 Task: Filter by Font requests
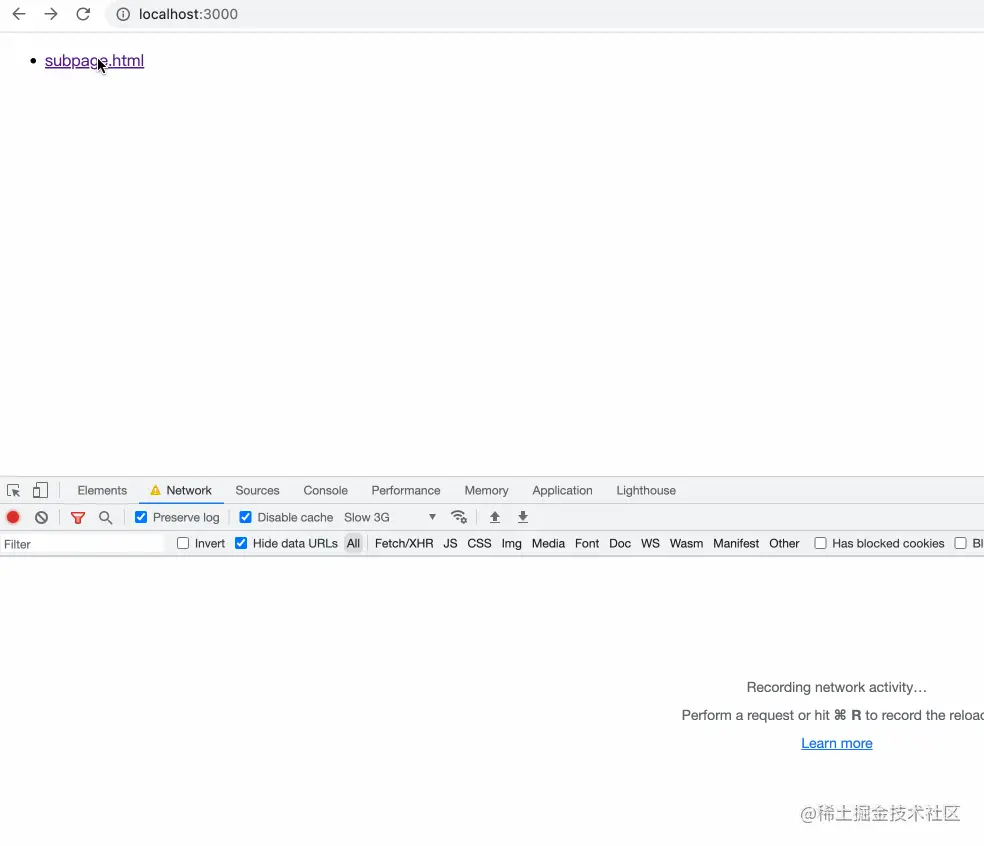[587, 543]
